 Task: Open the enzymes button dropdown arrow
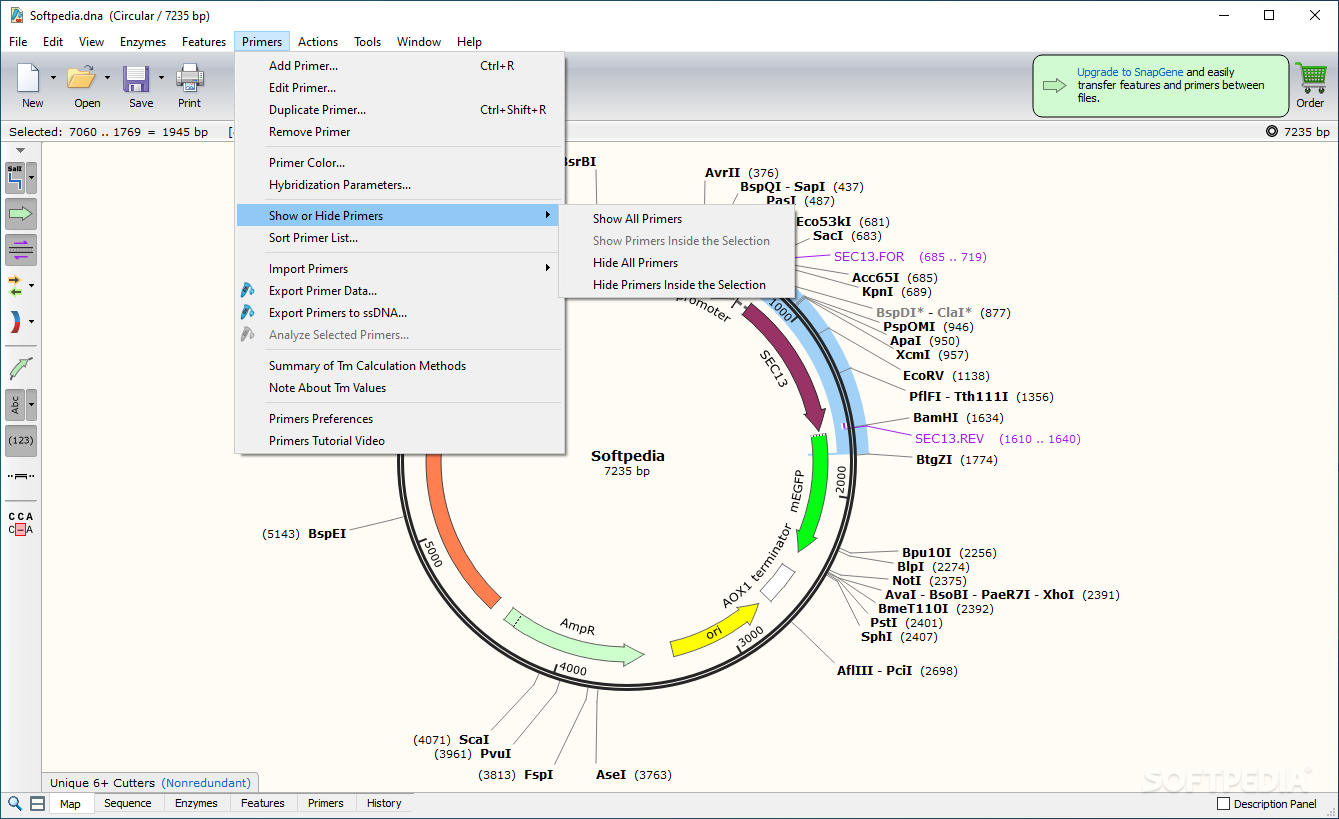pos(32,178)
